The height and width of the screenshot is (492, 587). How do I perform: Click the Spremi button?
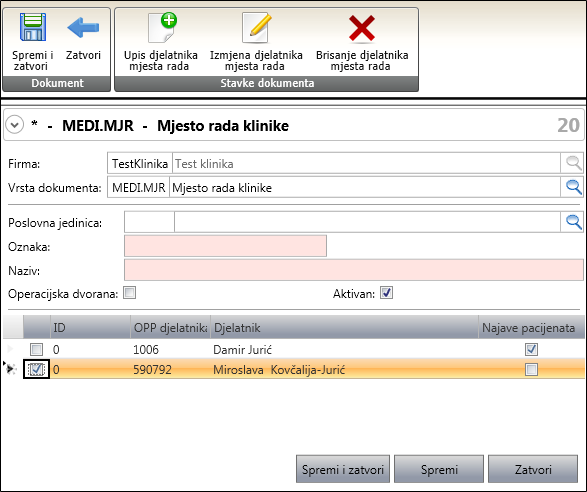point(439,469)
